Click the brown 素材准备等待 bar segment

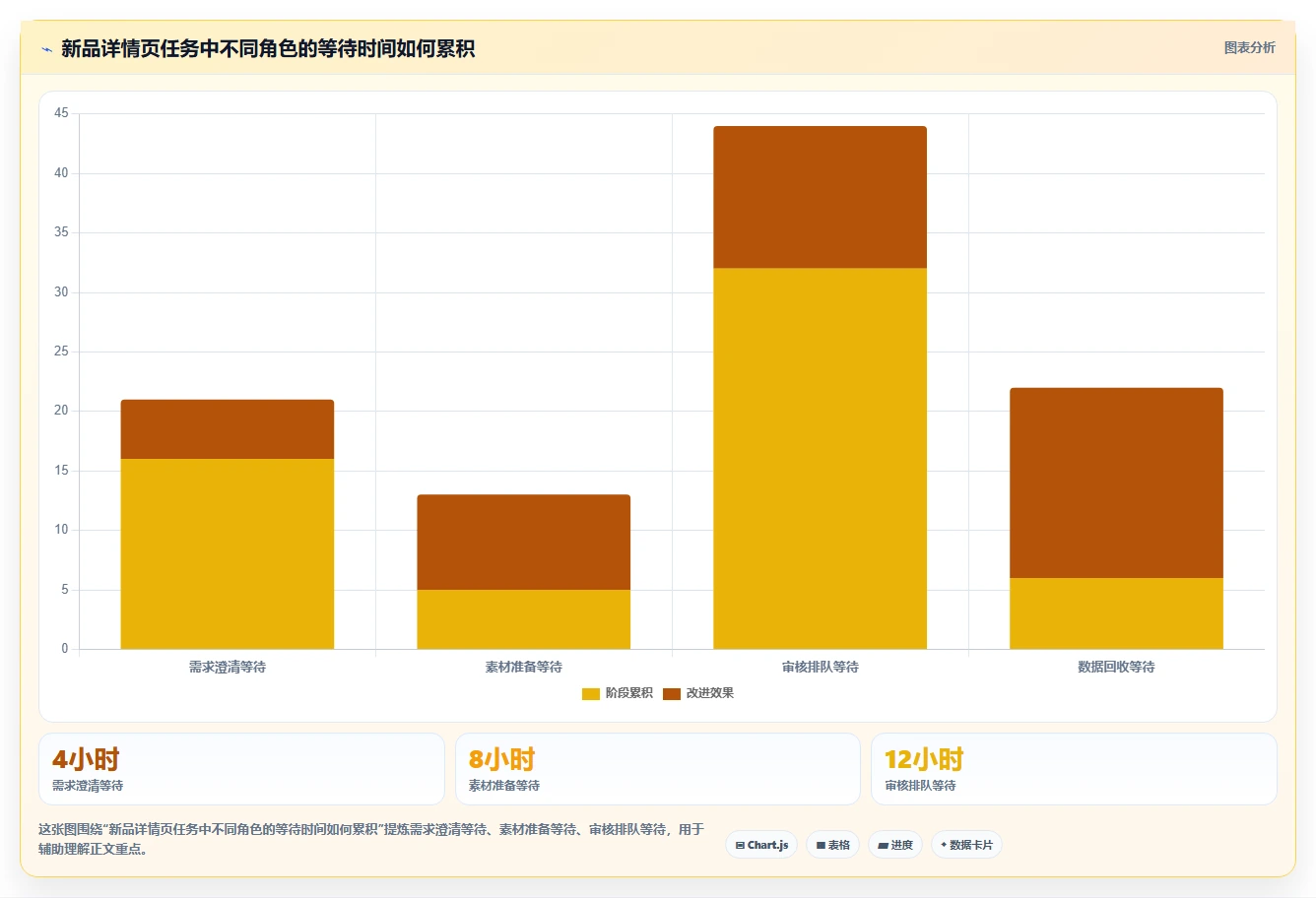(524, 543)
